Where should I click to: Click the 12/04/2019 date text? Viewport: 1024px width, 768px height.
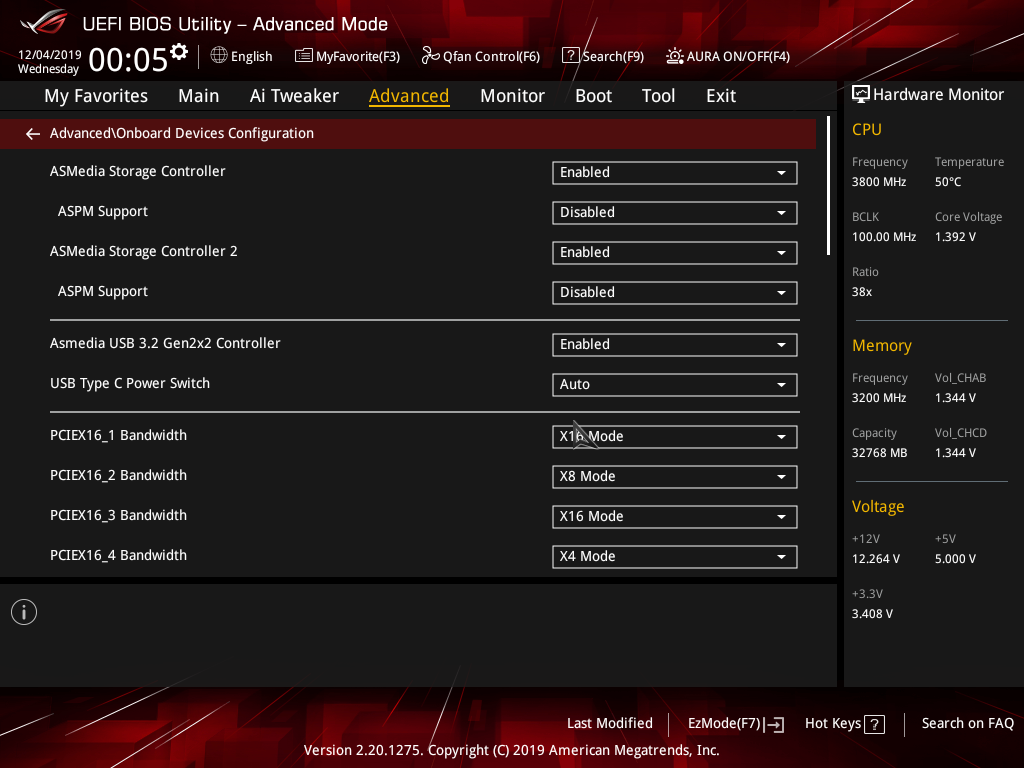(50, 54)
